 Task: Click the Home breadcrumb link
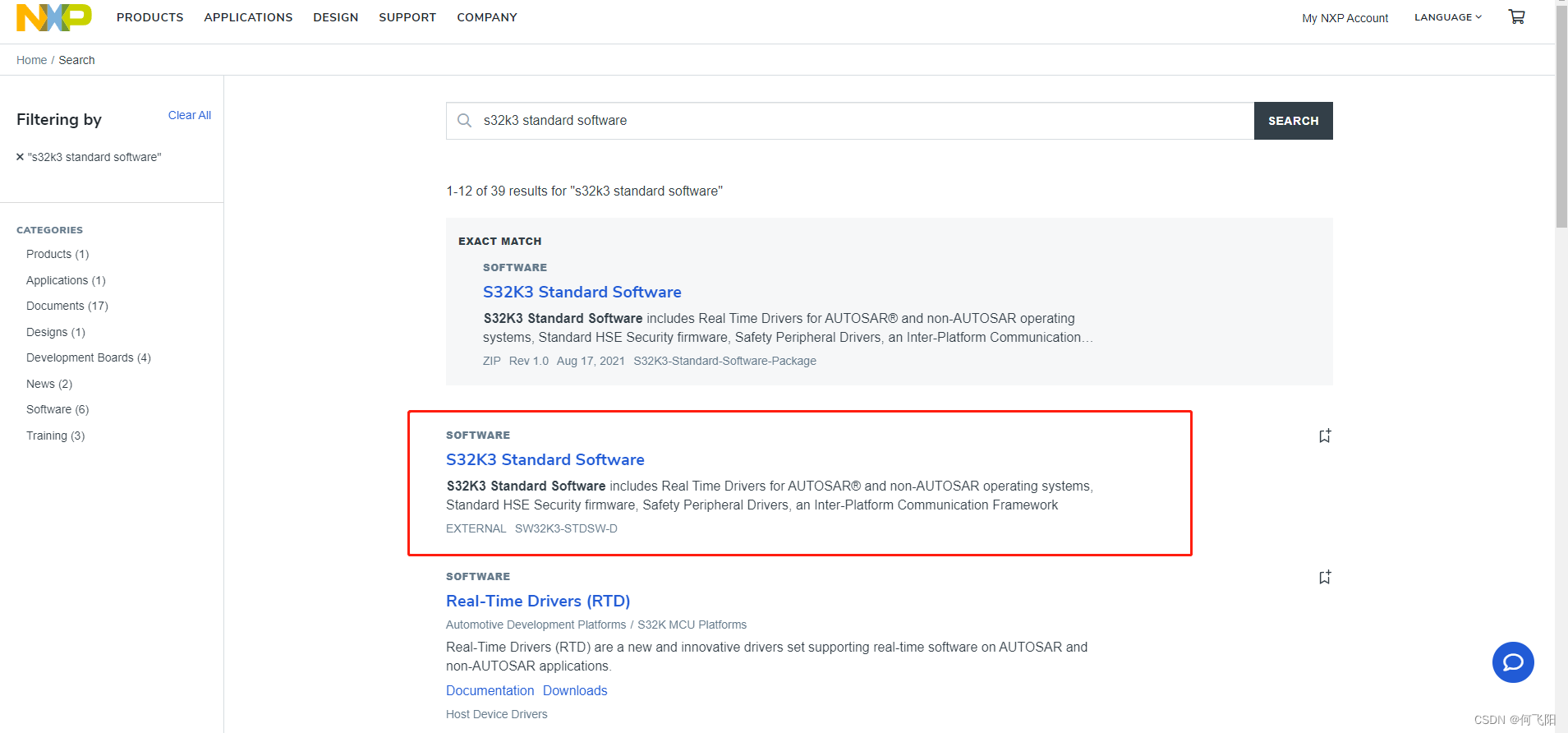click(x=31, y=60)
